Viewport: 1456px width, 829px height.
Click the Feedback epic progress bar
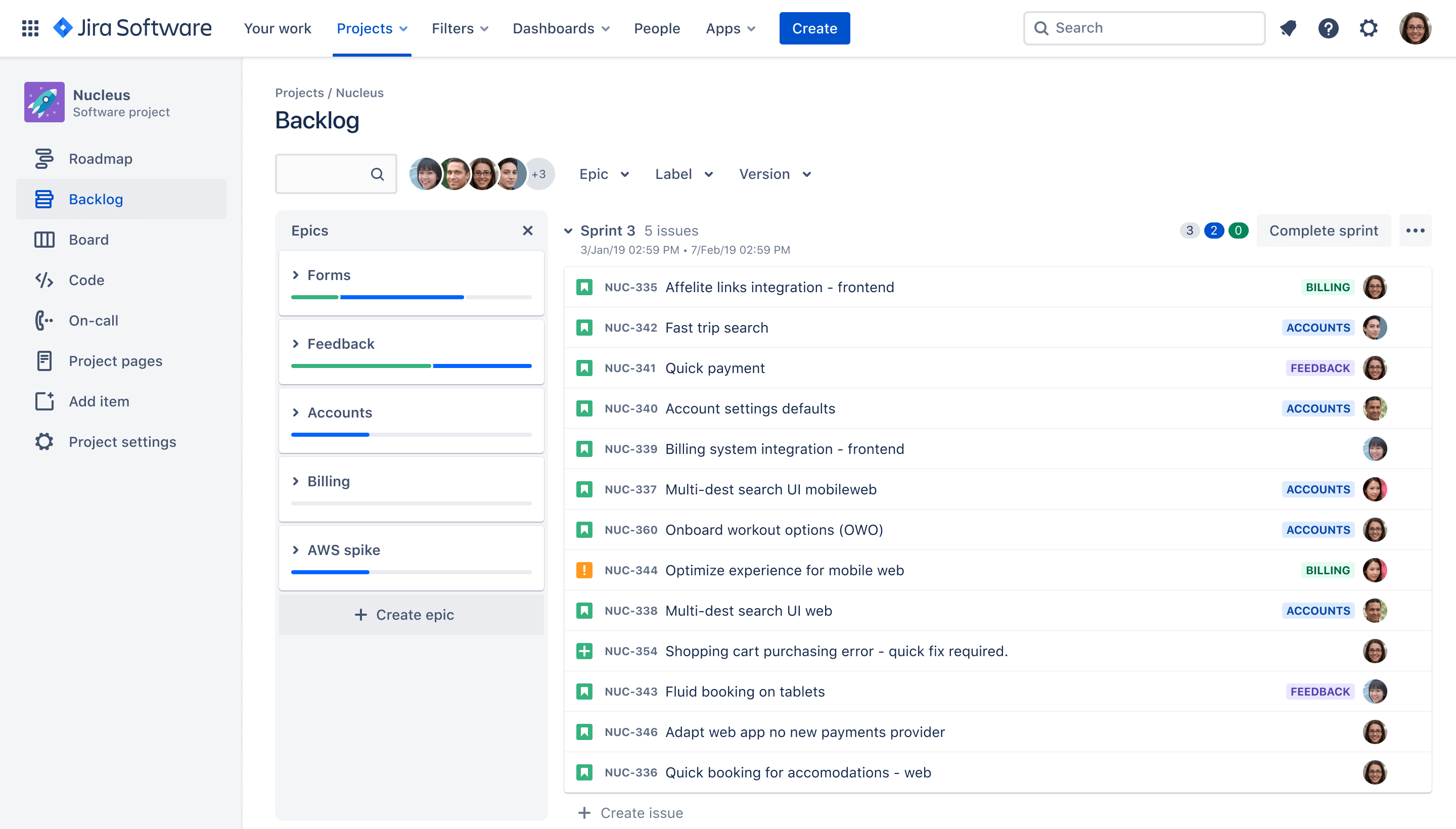410,365
